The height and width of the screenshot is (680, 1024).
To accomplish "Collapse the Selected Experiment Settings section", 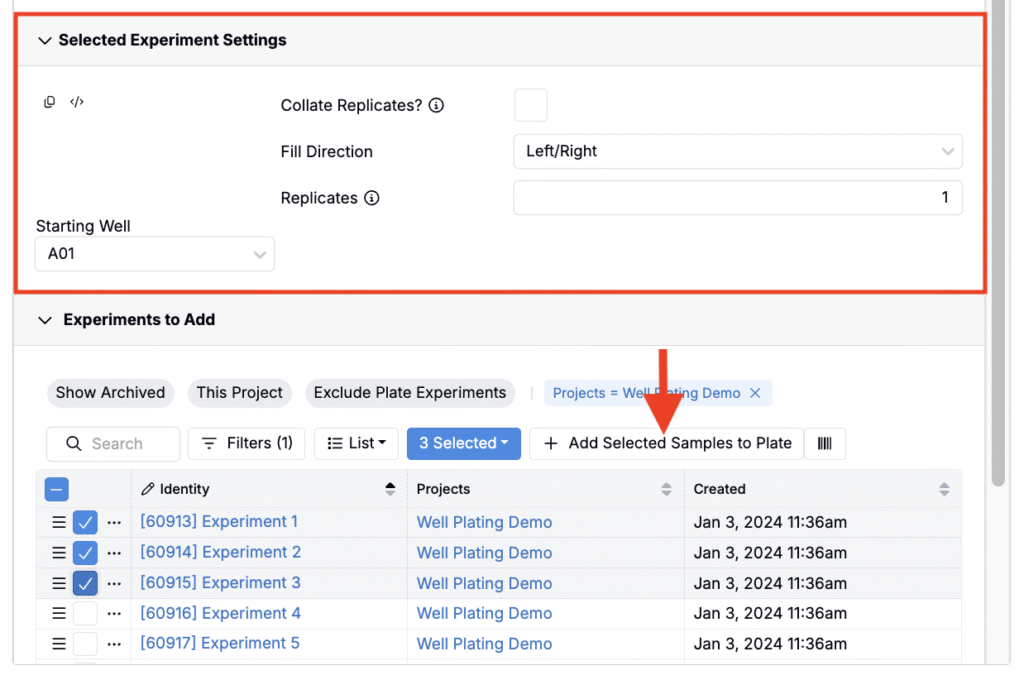I will [44, 40].
